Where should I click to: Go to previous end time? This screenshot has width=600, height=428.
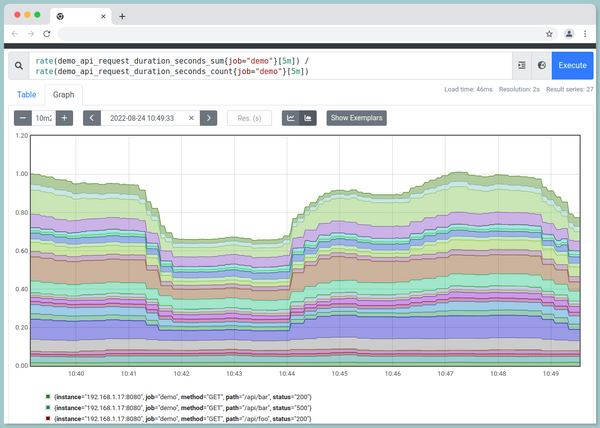click(92, 118)
